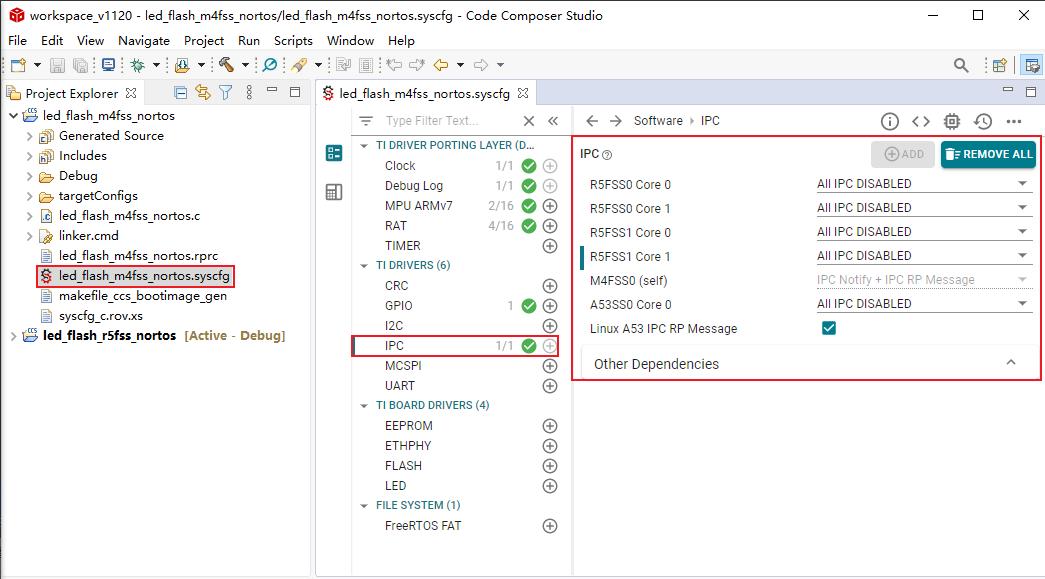Screen dimensions: 1045x579
Task: Collapse the FILE SYSTEM (1) group
Action: point(364,505)
